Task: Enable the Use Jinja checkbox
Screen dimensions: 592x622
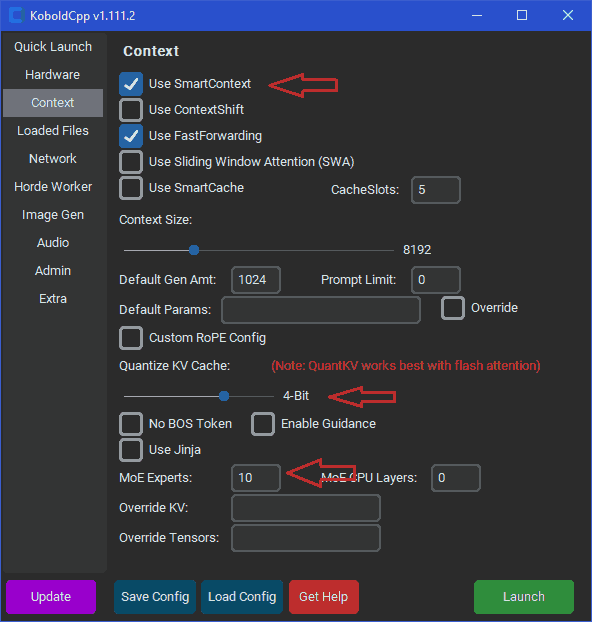Action: [131, 450]
